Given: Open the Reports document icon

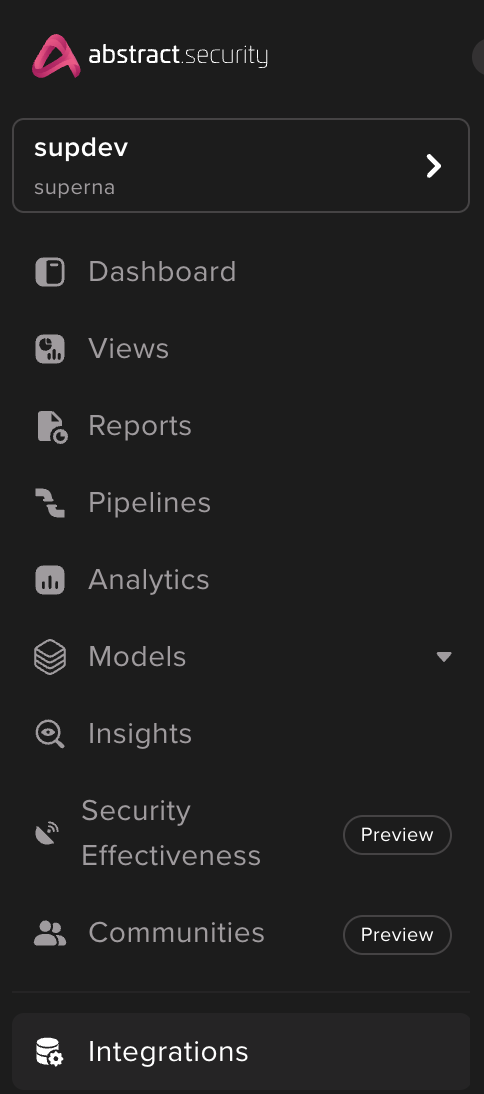Looking at the screenshot, I should (52, 426).
